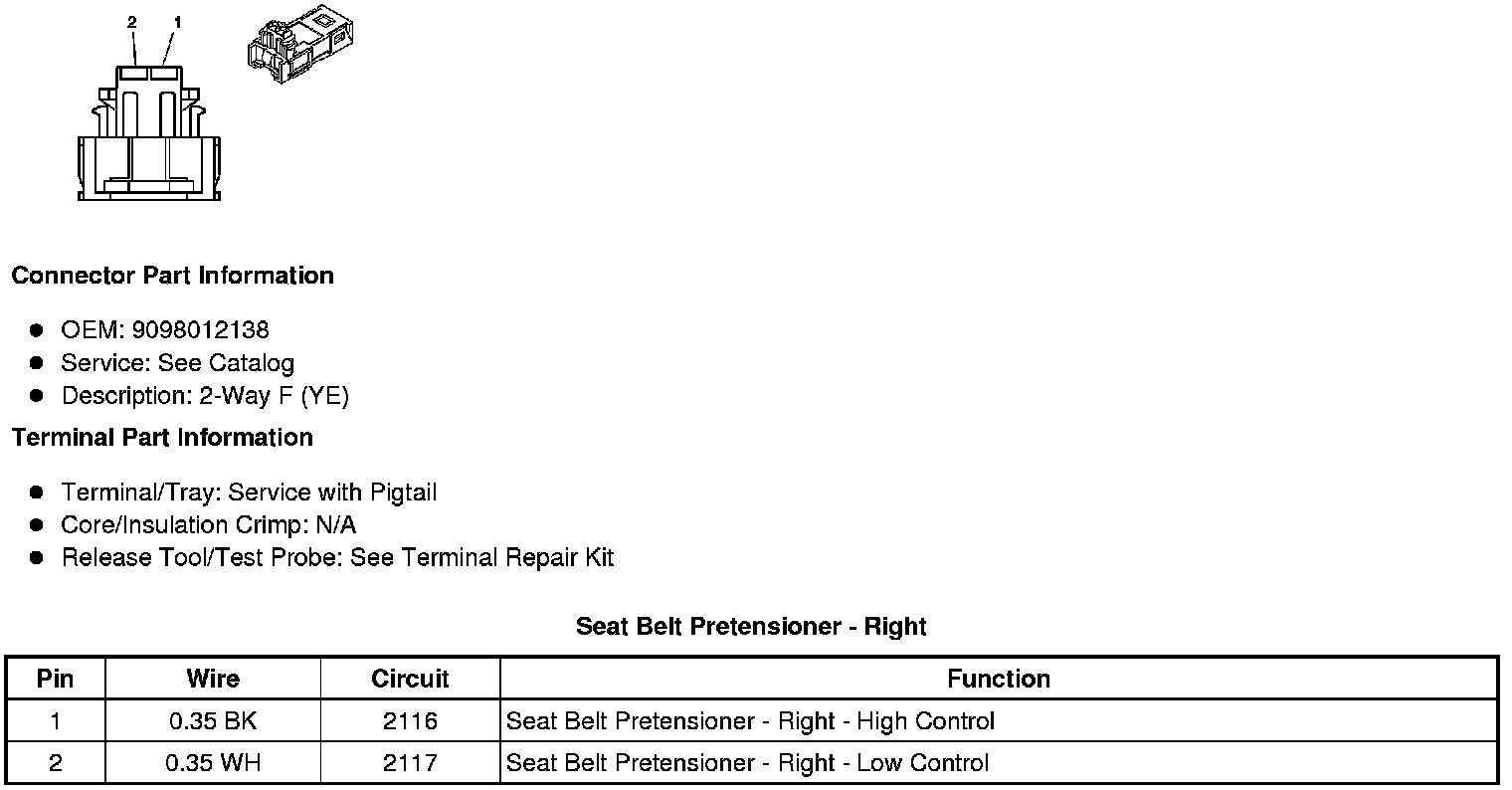Viewport: 1512px width, 790px height.
Task: Click the Function column header
Action: 999,679
